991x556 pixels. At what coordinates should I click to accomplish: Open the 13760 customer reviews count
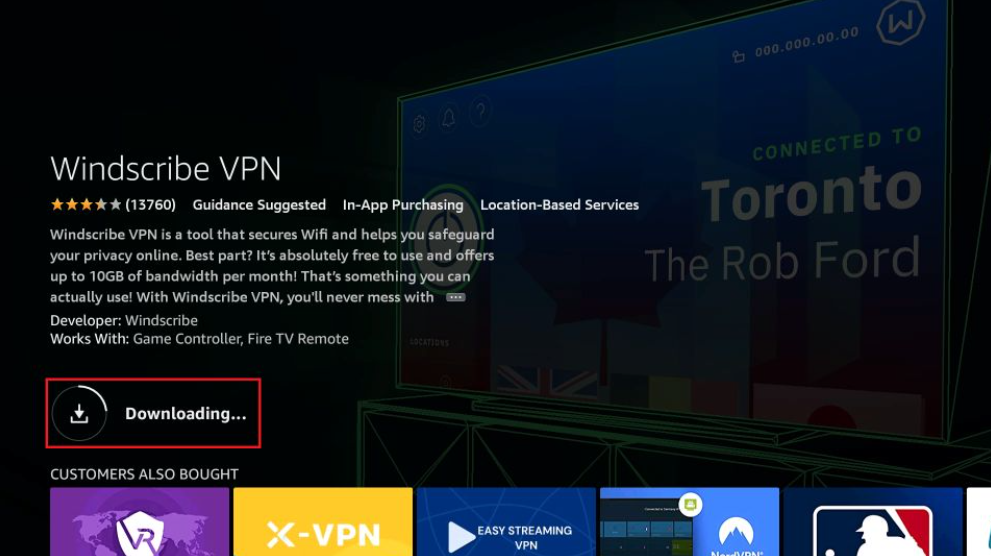[150, 205]
